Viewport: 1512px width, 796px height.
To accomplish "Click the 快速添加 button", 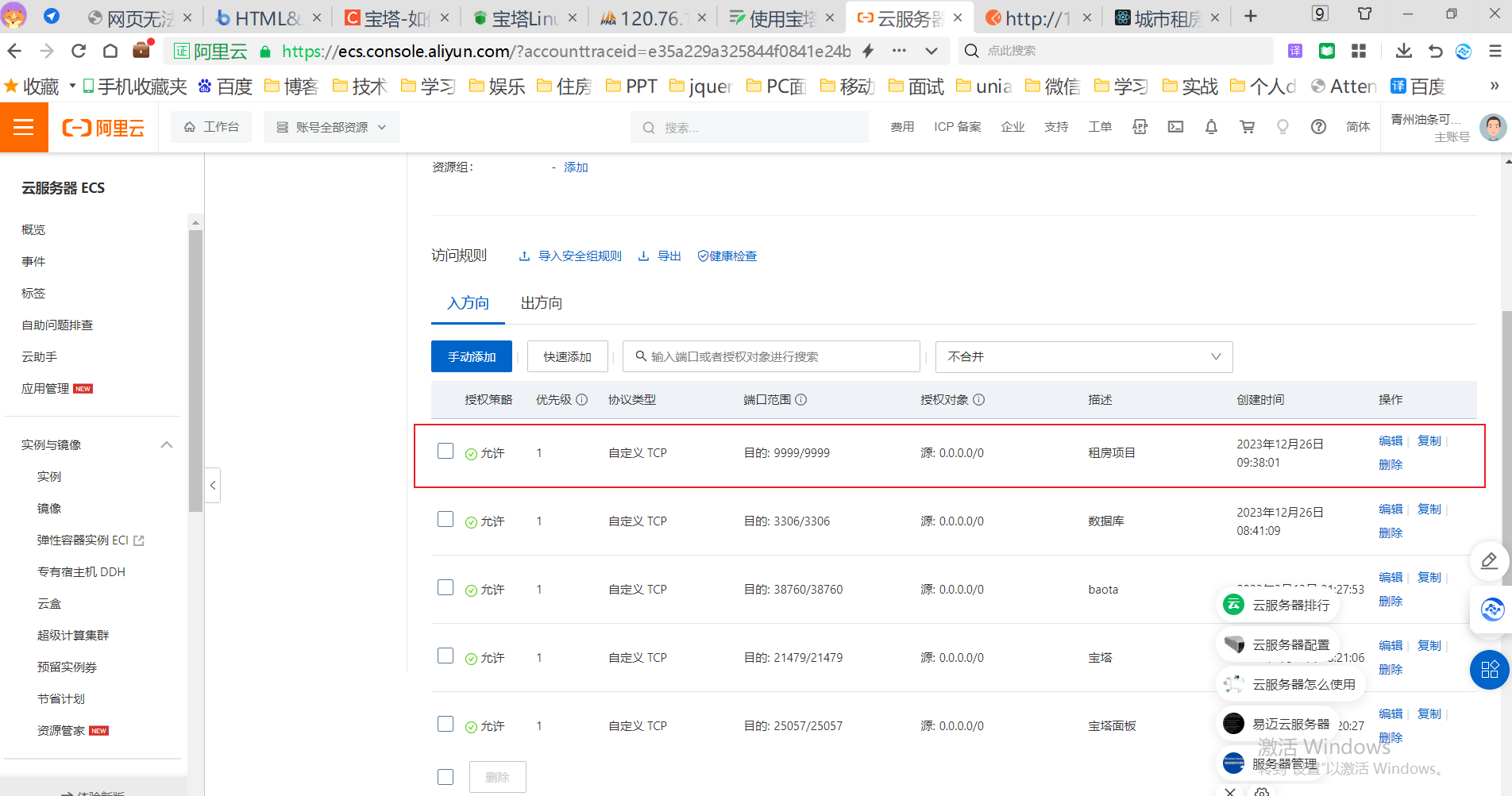I will [568, 357].
